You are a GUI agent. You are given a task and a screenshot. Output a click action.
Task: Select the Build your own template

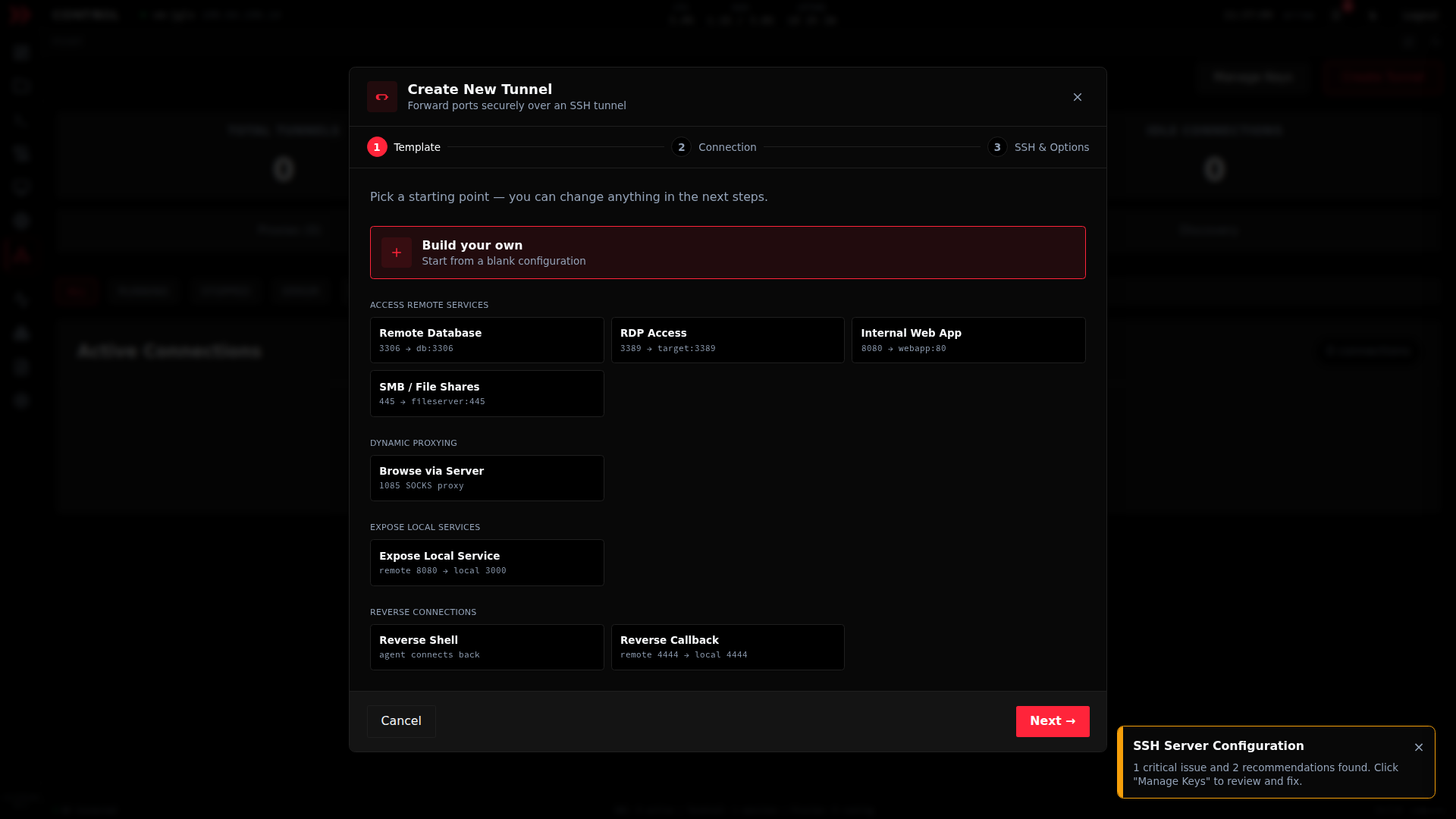coord(727,253)
